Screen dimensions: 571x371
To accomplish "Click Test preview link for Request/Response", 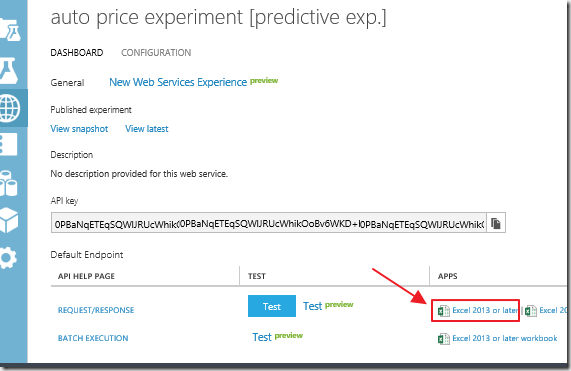I will (328, 306).
